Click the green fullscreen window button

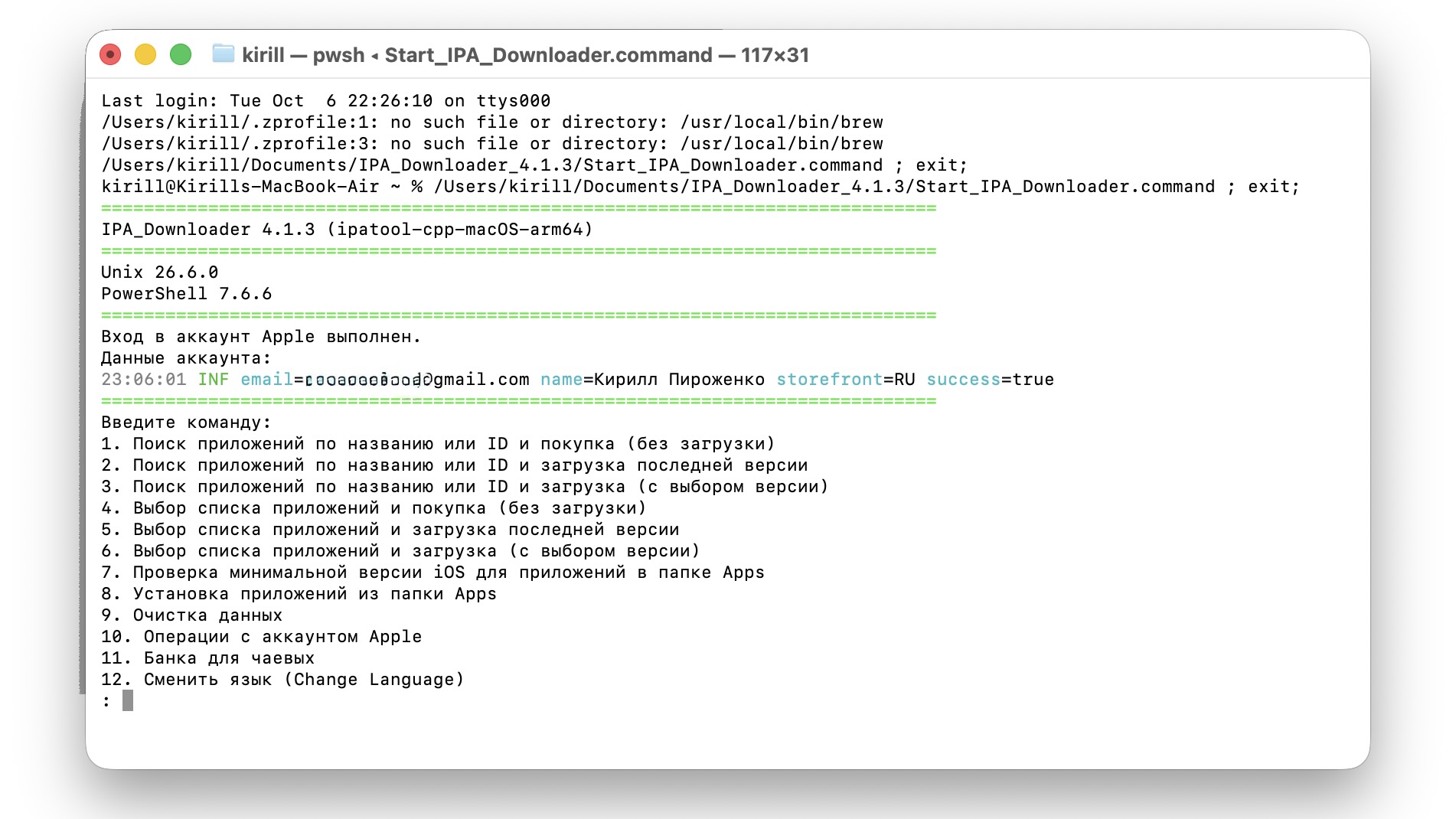pyautogui.click(x=181, y=54)
